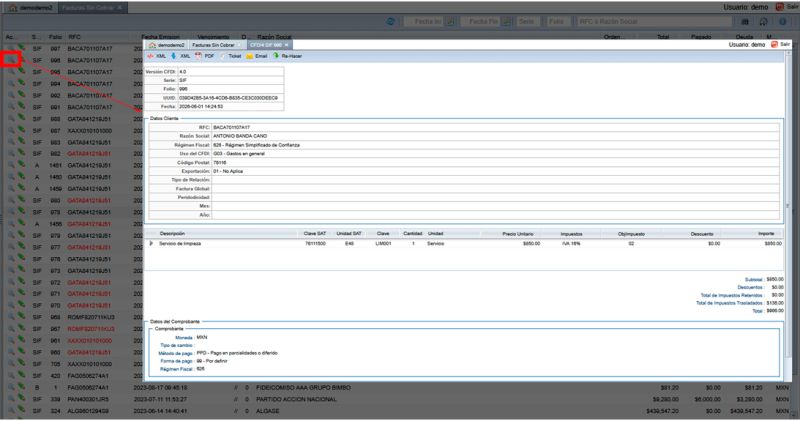The width and height of the screenshot is (800, 421).
Task: Send the invoice by Email
Action: pyautogui.click(x=257, y=56)
